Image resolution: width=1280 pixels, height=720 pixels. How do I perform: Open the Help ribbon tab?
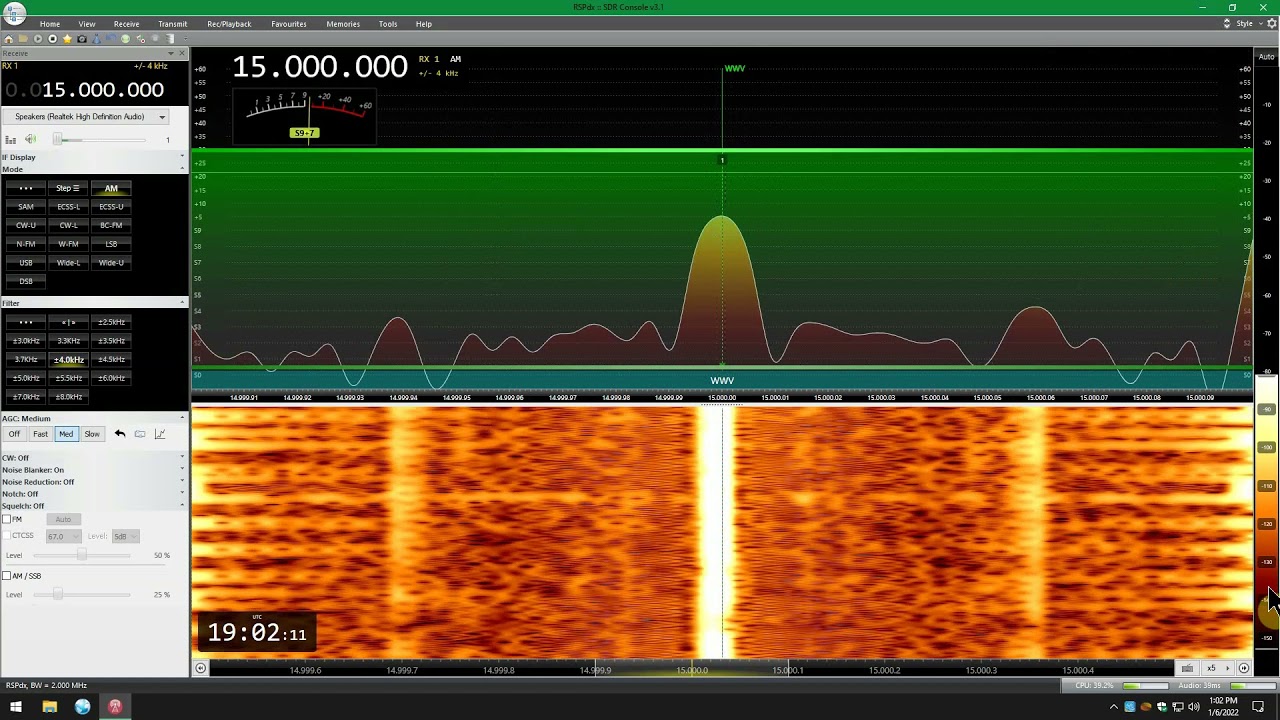tap(424, 24)
